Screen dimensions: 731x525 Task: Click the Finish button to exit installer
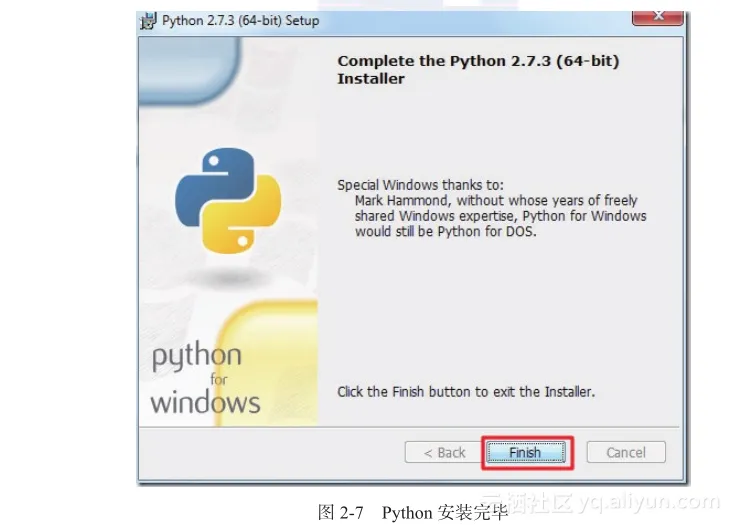click(x=526, y=452)
